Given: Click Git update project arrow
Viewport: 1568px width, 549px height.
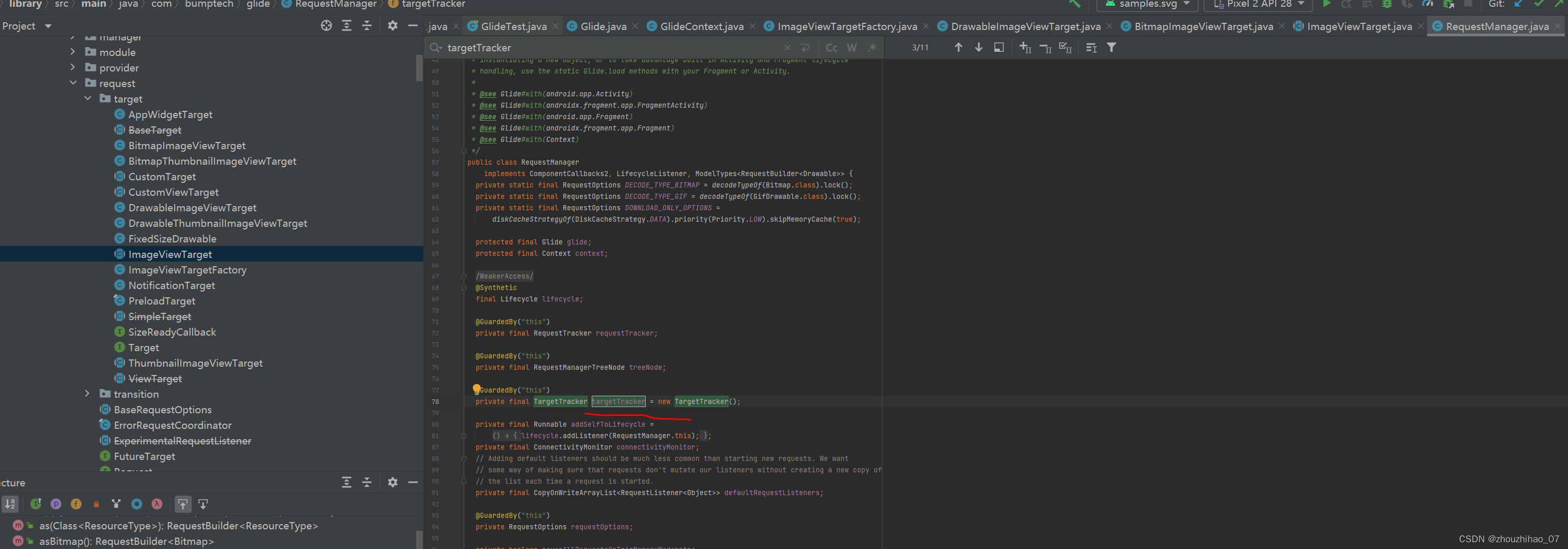Looking at the screenshot, I should (1519, 4).
